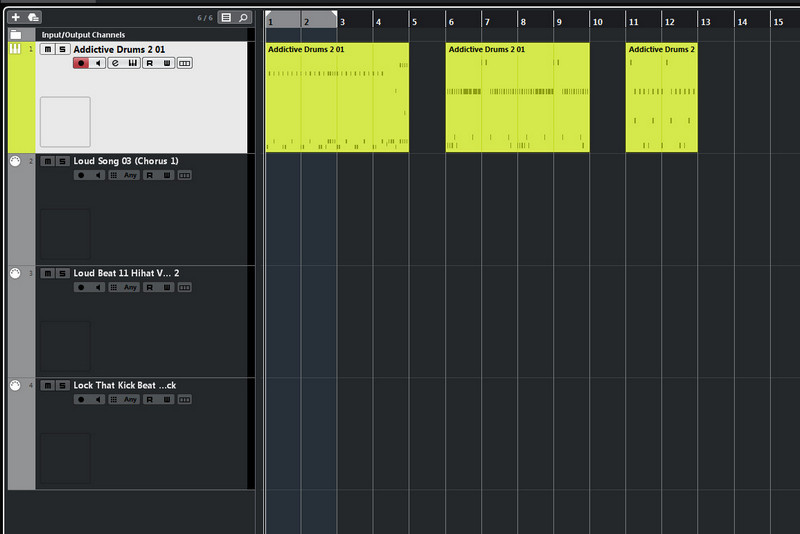Open the Addictive Drums 2 01 instrument keyboard icon

point(132,63)
